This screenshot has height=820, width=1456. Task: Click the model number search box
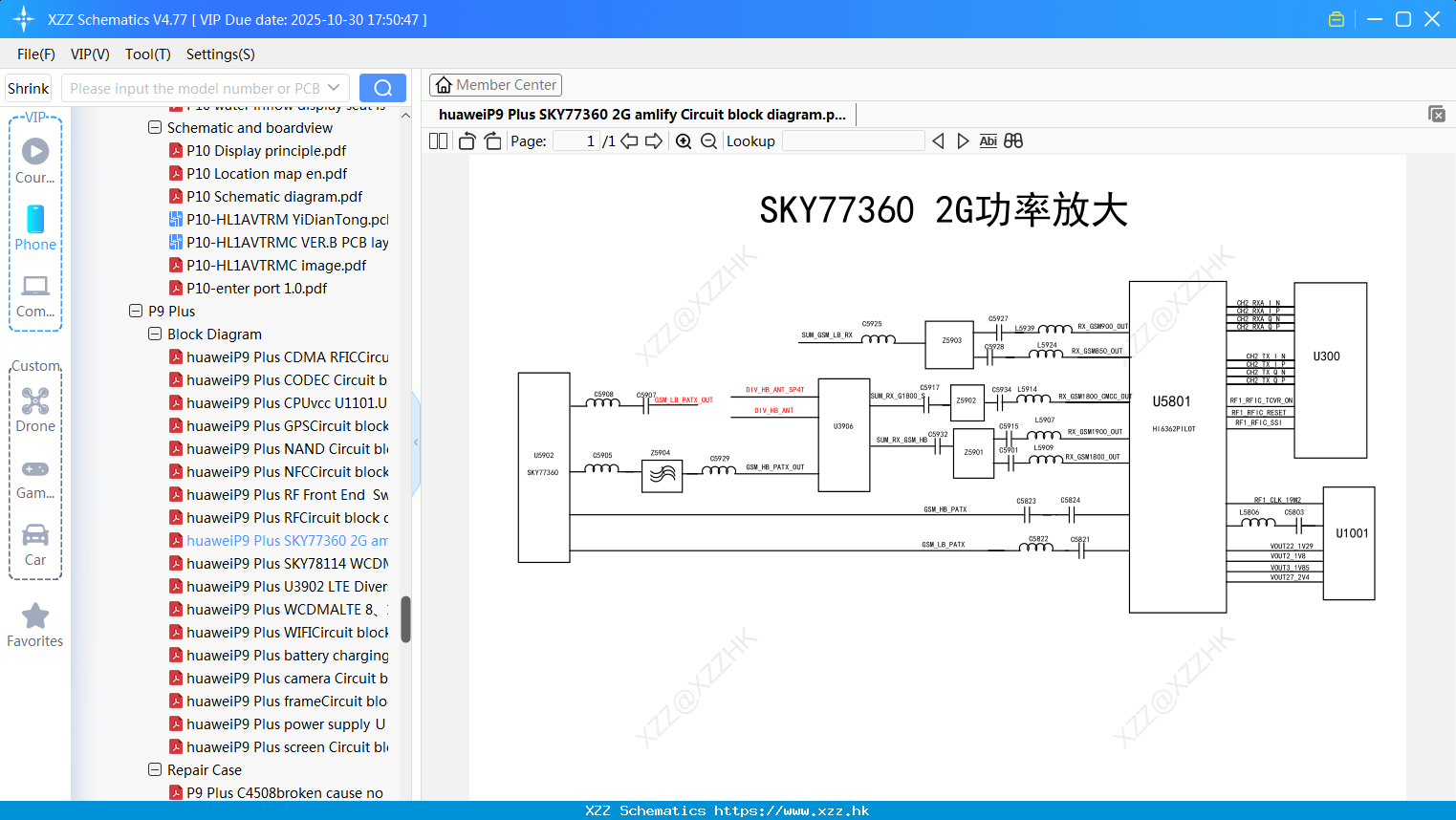[206, 88]
